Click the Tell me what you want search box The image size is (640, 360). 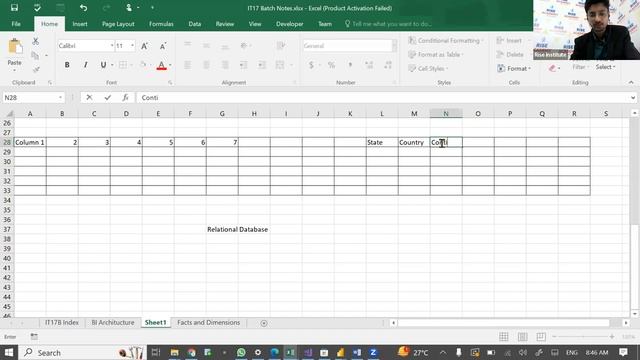[x=388, y=24]
